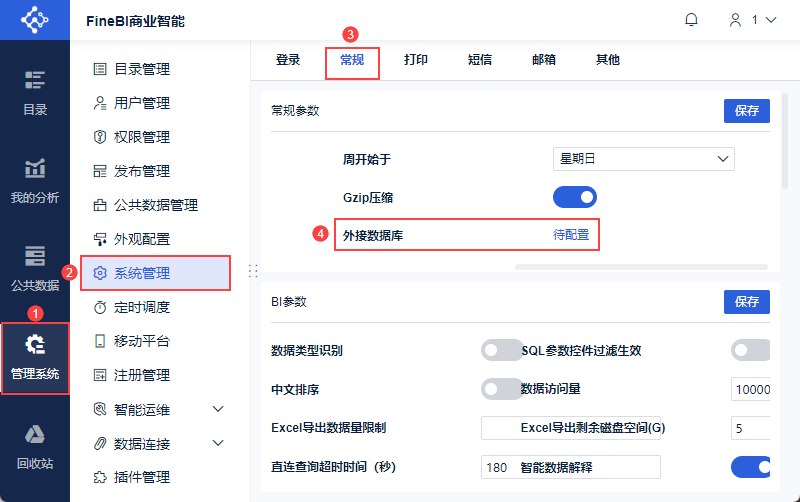This screenshot has width=800, height=502.
Task: Toggle the Gzip压缩 switch
Action: [x=574, y=197]
